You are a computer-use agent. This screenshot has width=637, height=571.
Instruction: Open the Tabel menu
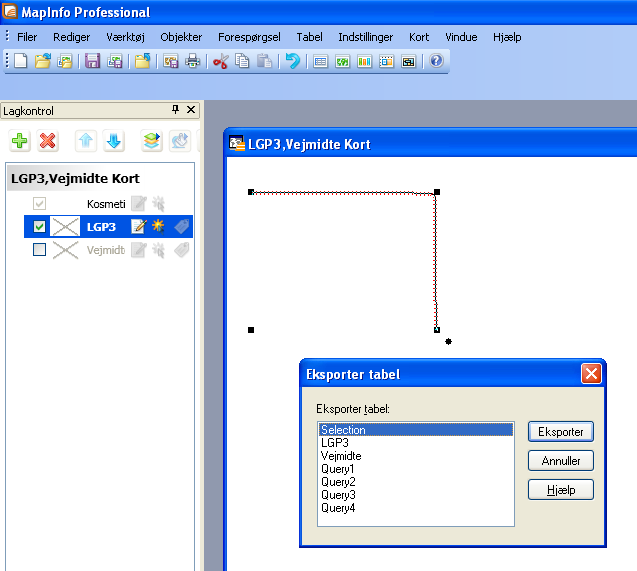(309, 37)
